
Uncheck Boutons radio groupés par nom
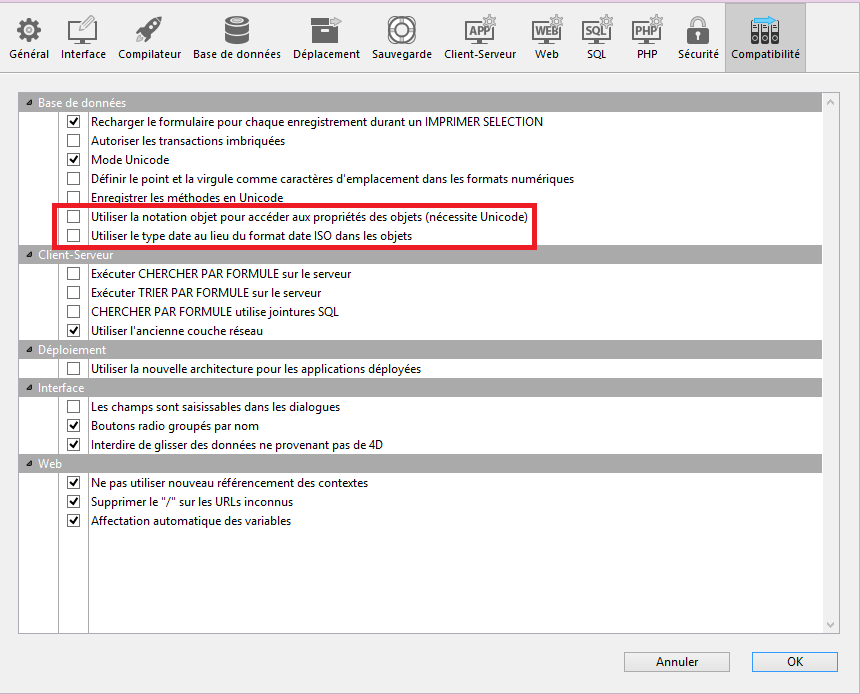click(x=73, y=426)
